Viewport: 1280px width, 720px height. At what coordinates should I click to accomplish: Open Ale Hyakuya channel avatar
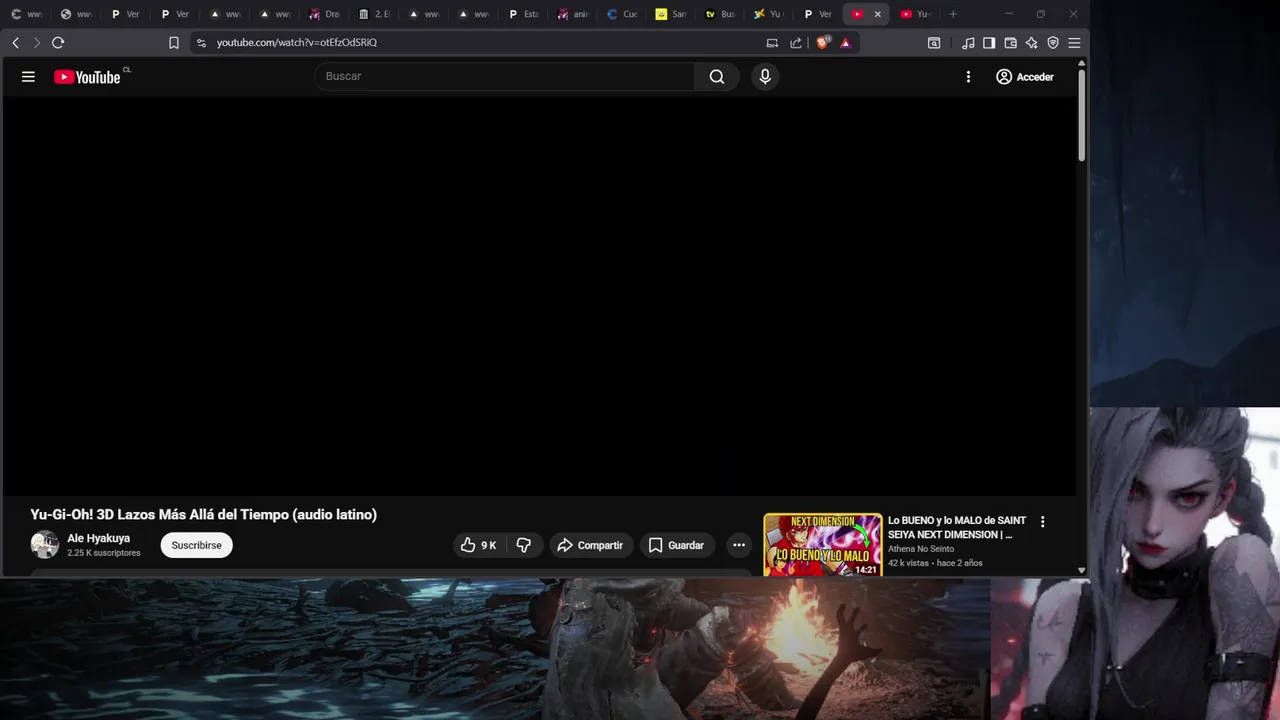[45, 545]
